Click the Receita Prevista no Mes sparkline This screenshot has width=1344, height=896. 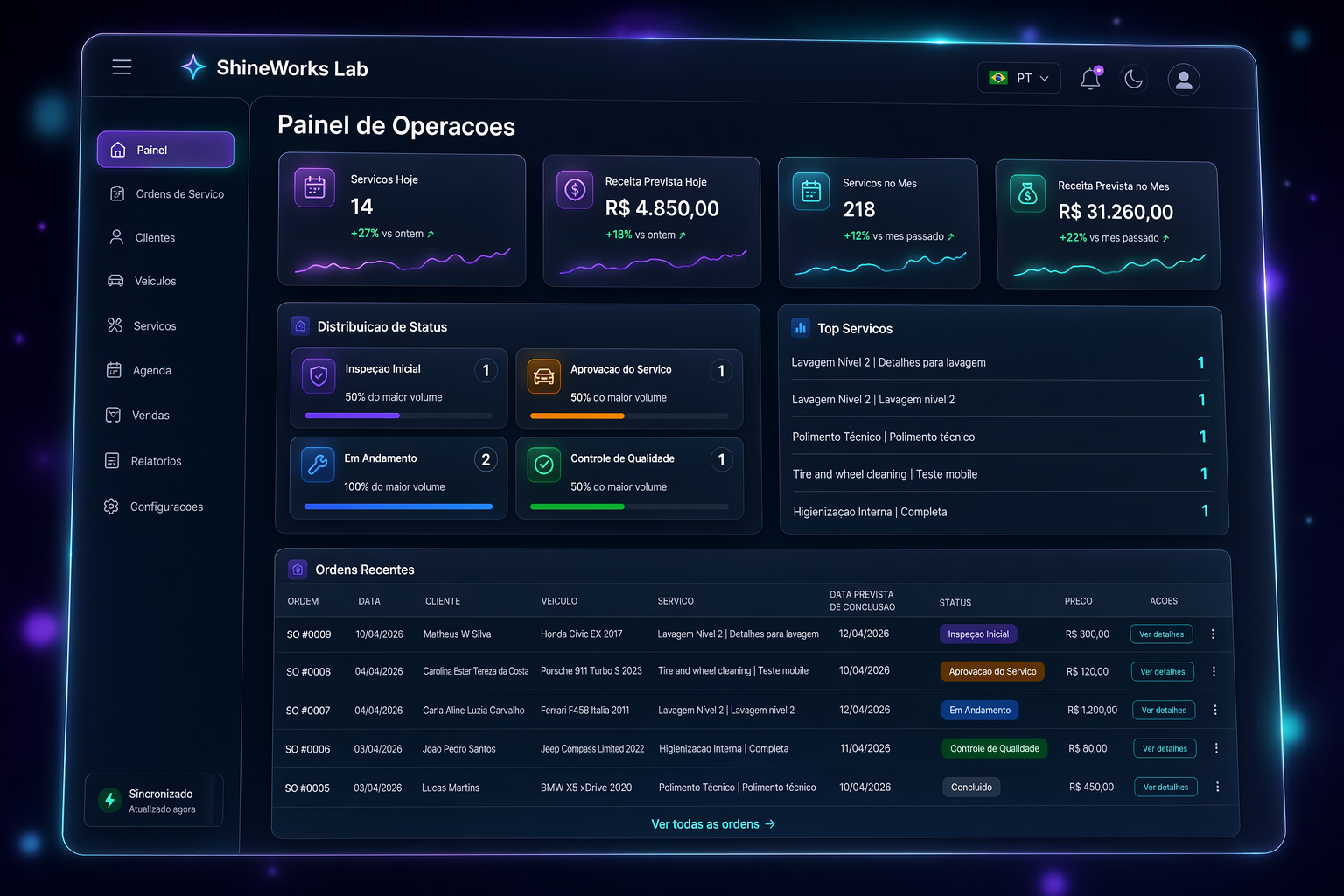pyautogui.click(x=1109, y=265)
